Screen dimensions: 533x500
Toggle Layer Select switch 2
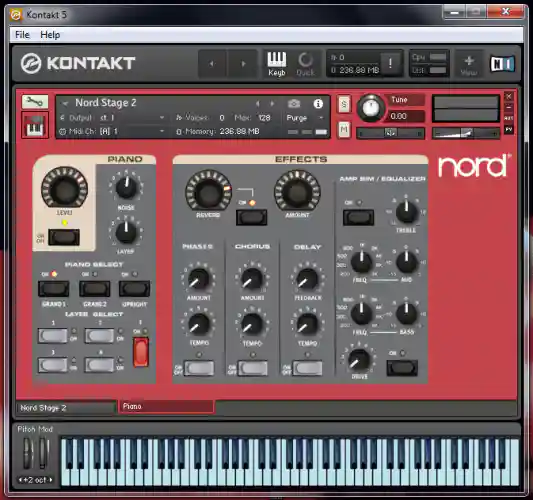pyautogui.click(x=99, y=336)
